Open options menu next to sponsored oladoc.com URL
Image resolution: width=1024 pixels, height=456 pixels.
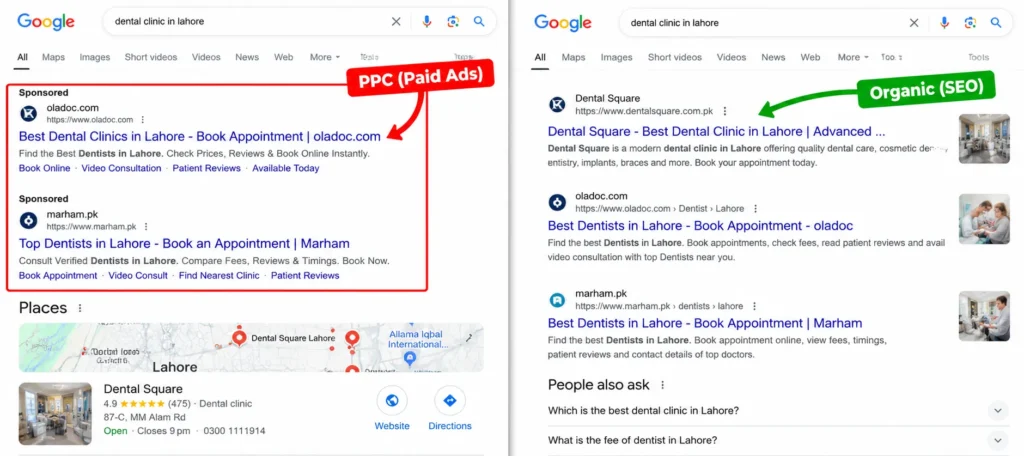click(142, 120)
